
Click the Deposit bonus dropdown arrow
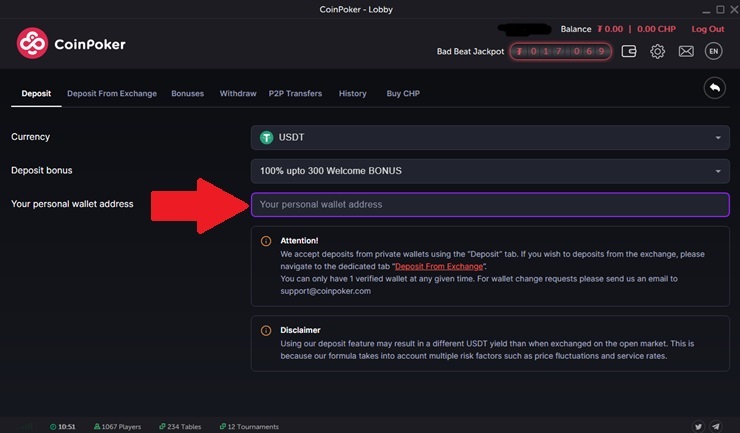(718, 171)
